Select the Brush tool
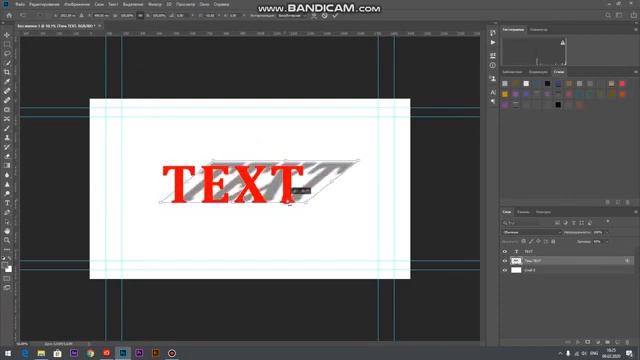Image resolution: width=640 pixels, height=360 pixels. click(7, 129)
